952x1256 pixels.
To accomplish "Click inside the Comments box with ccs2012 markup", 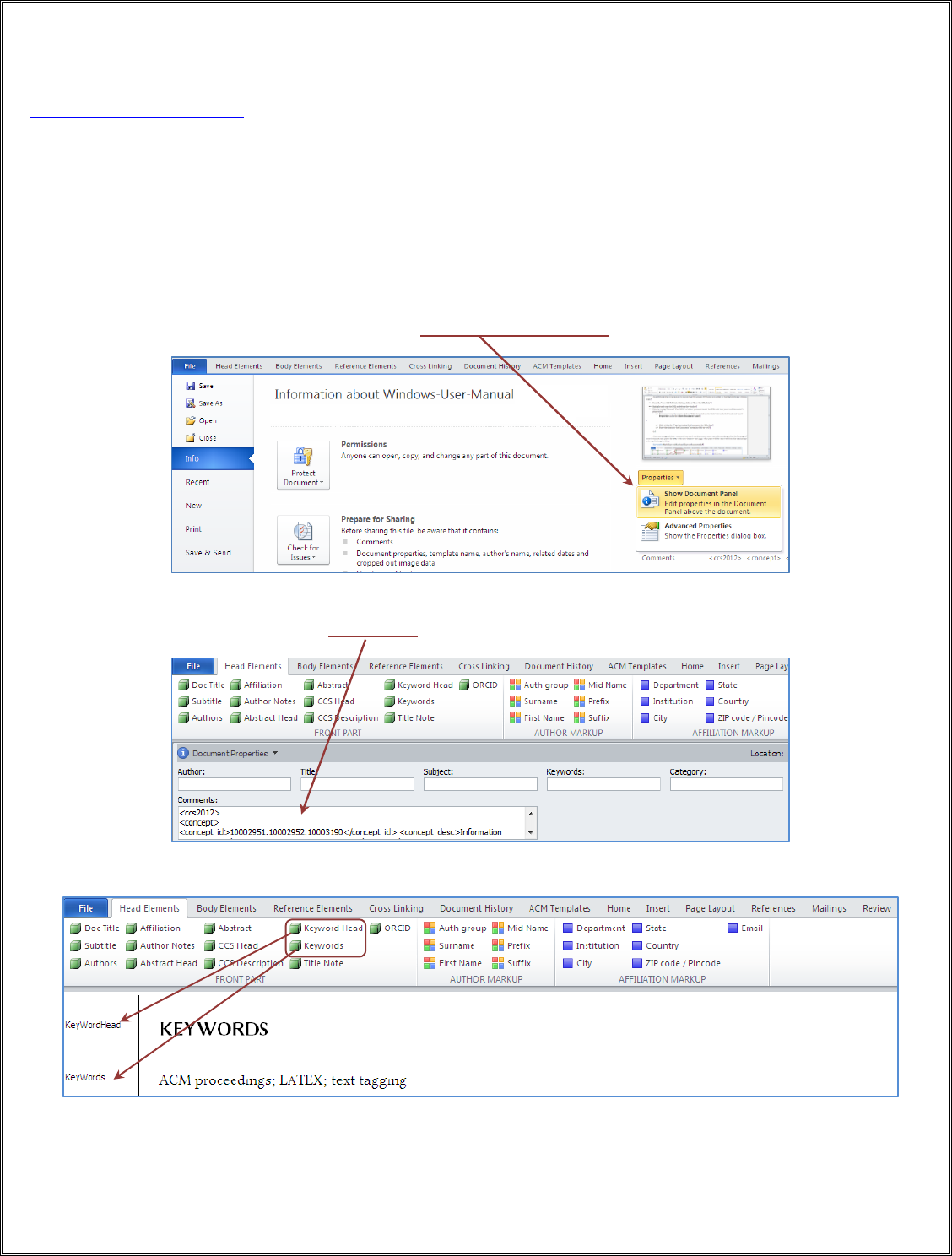I will point(351,822).
